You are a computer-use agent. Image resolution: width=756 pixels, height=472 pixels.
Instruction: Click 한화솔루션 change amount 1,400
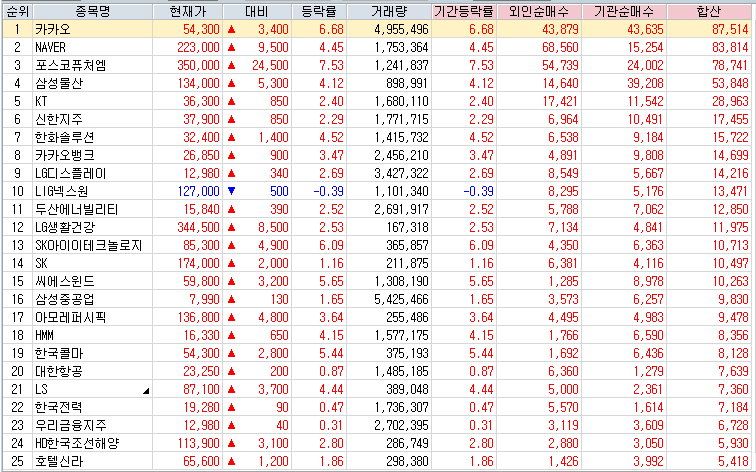273,137
